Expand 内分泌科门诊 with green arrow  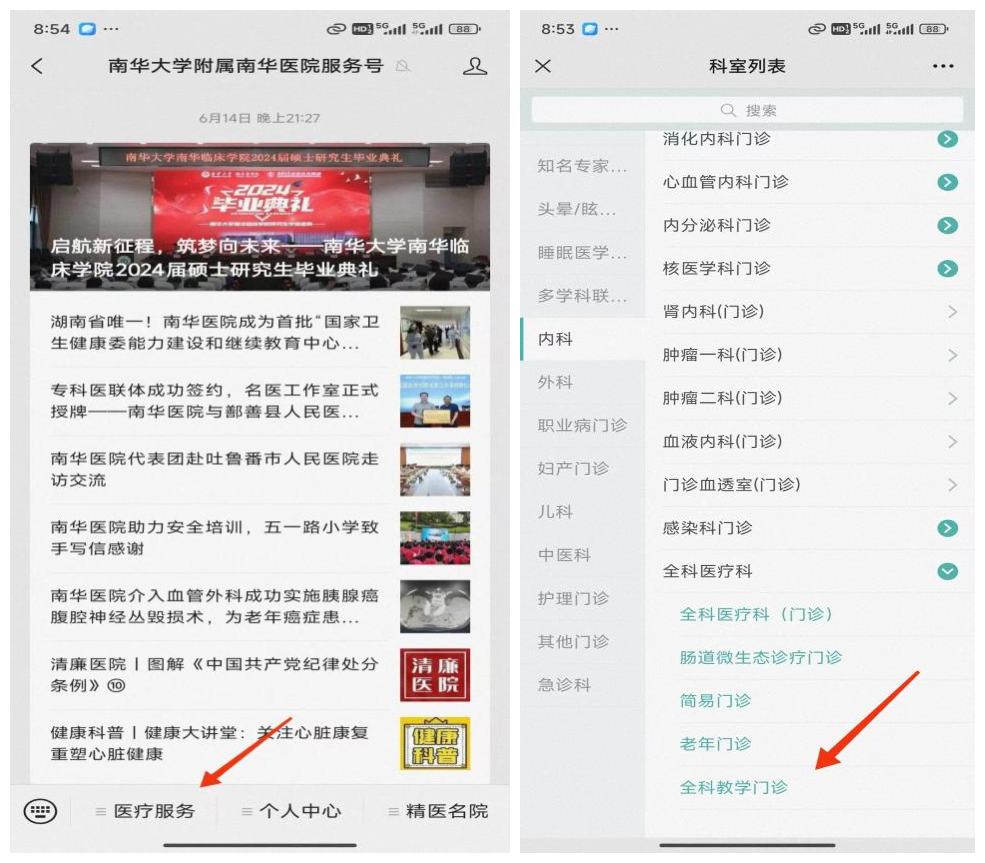tap(947, 225)
